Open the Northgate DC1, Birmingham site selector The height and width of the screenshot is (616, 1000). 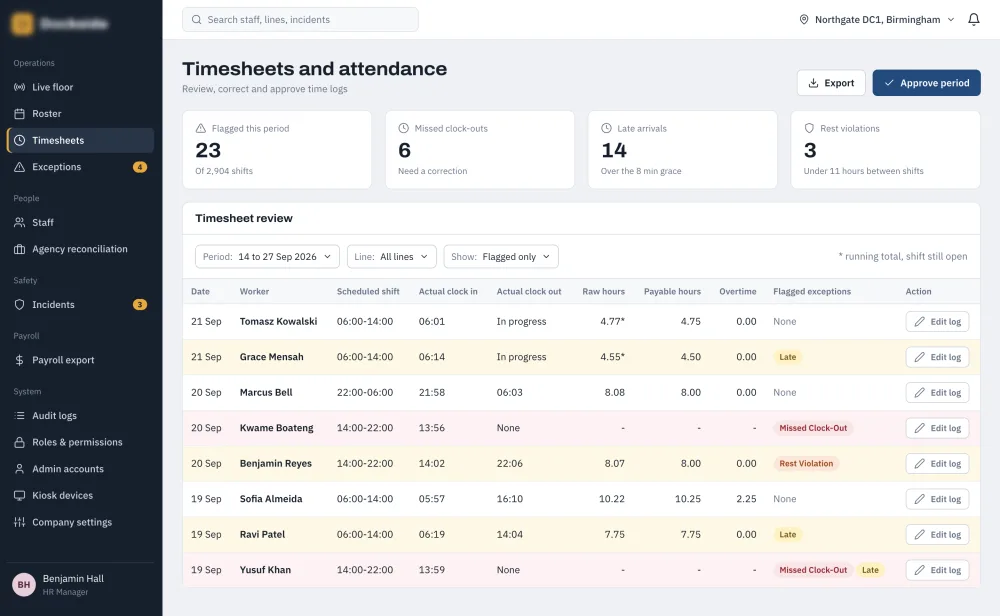pos(877,20)
